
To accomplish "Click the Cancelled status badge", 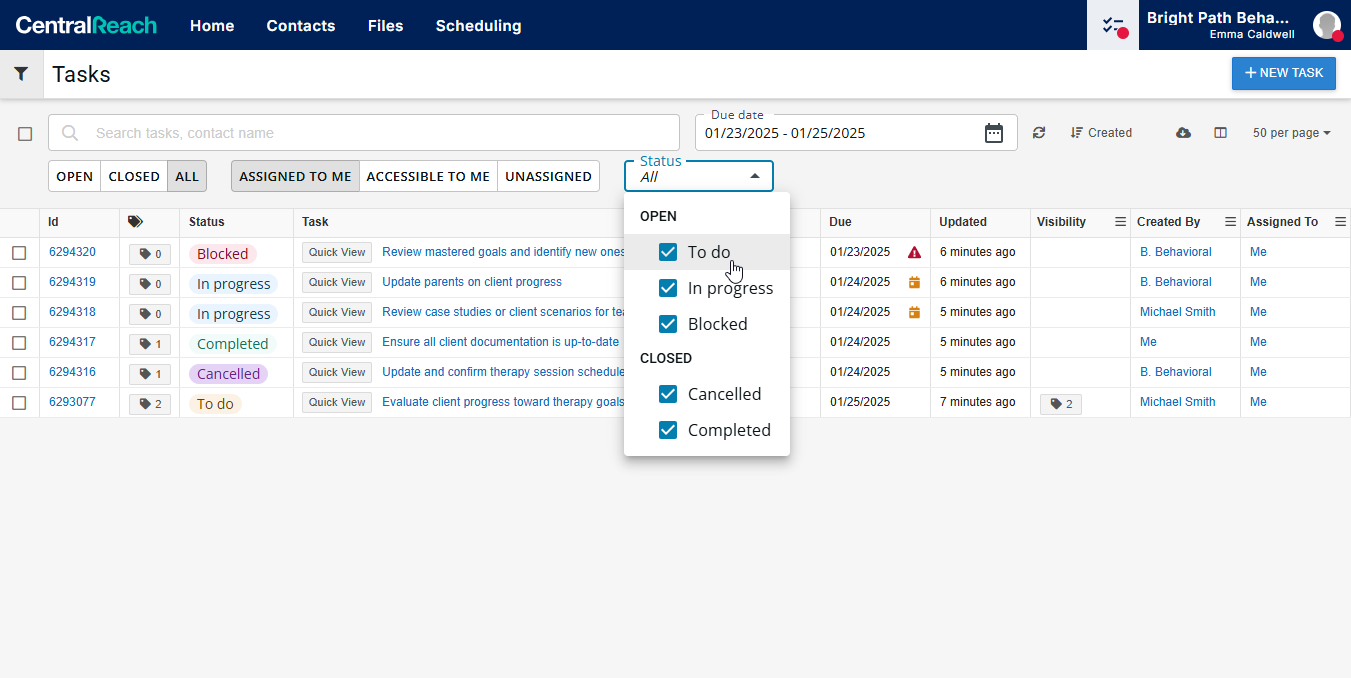I will tap(228, 374).
